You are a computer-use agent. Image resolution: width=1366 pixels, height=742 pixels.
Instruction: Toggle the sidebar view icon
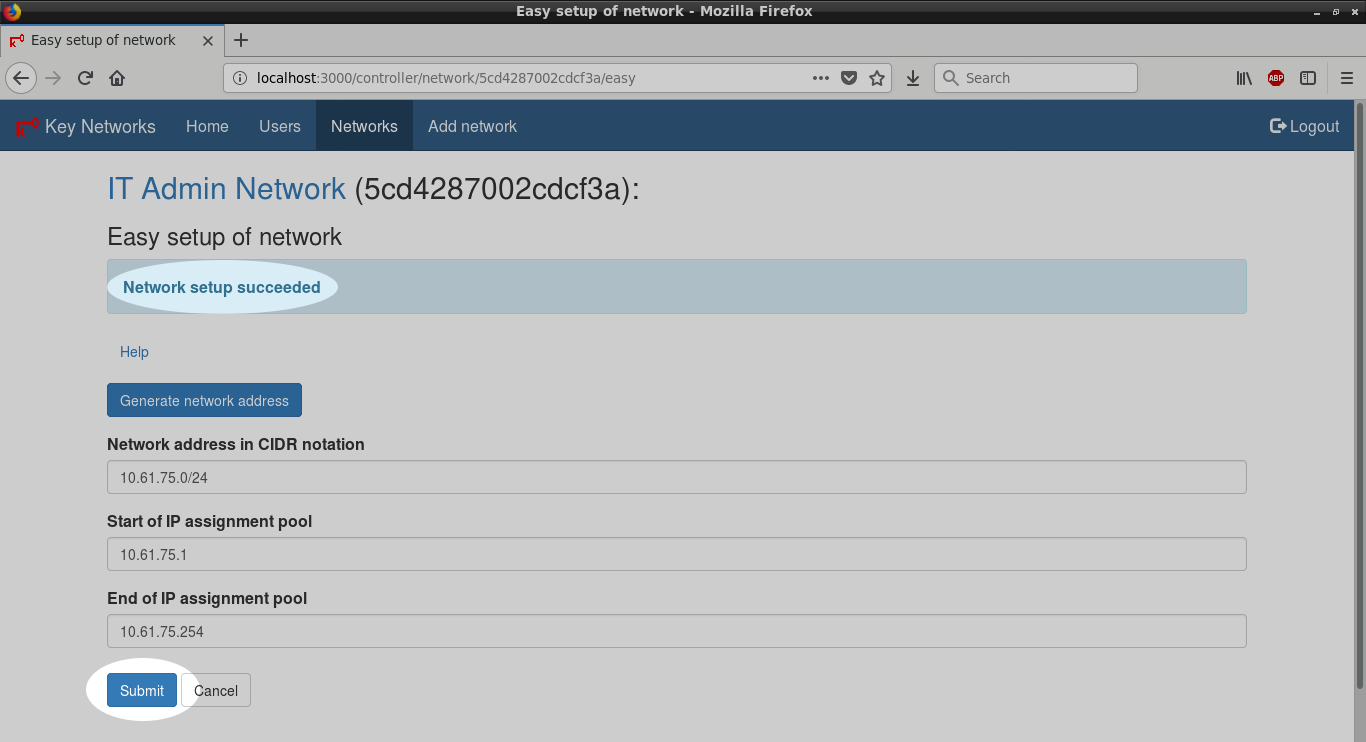(1307, 78)
